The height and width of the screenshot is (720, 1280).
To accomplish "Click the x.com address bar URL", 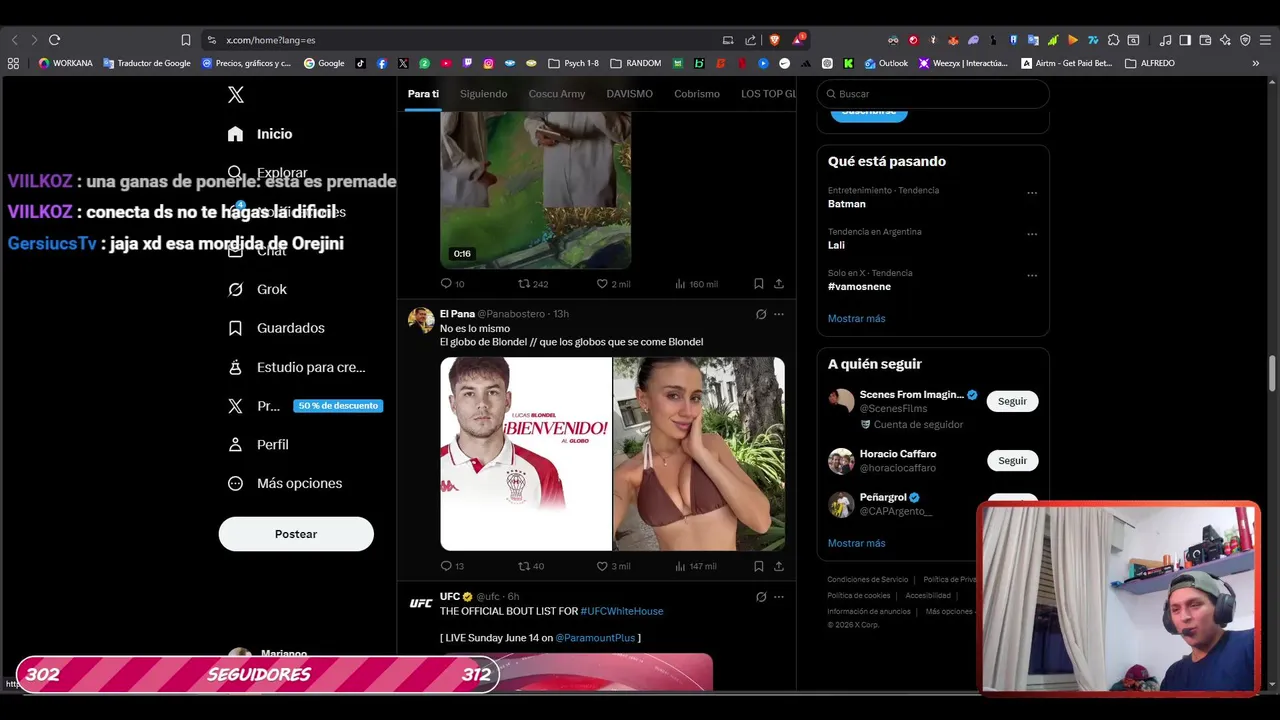I will coord(270,40).
